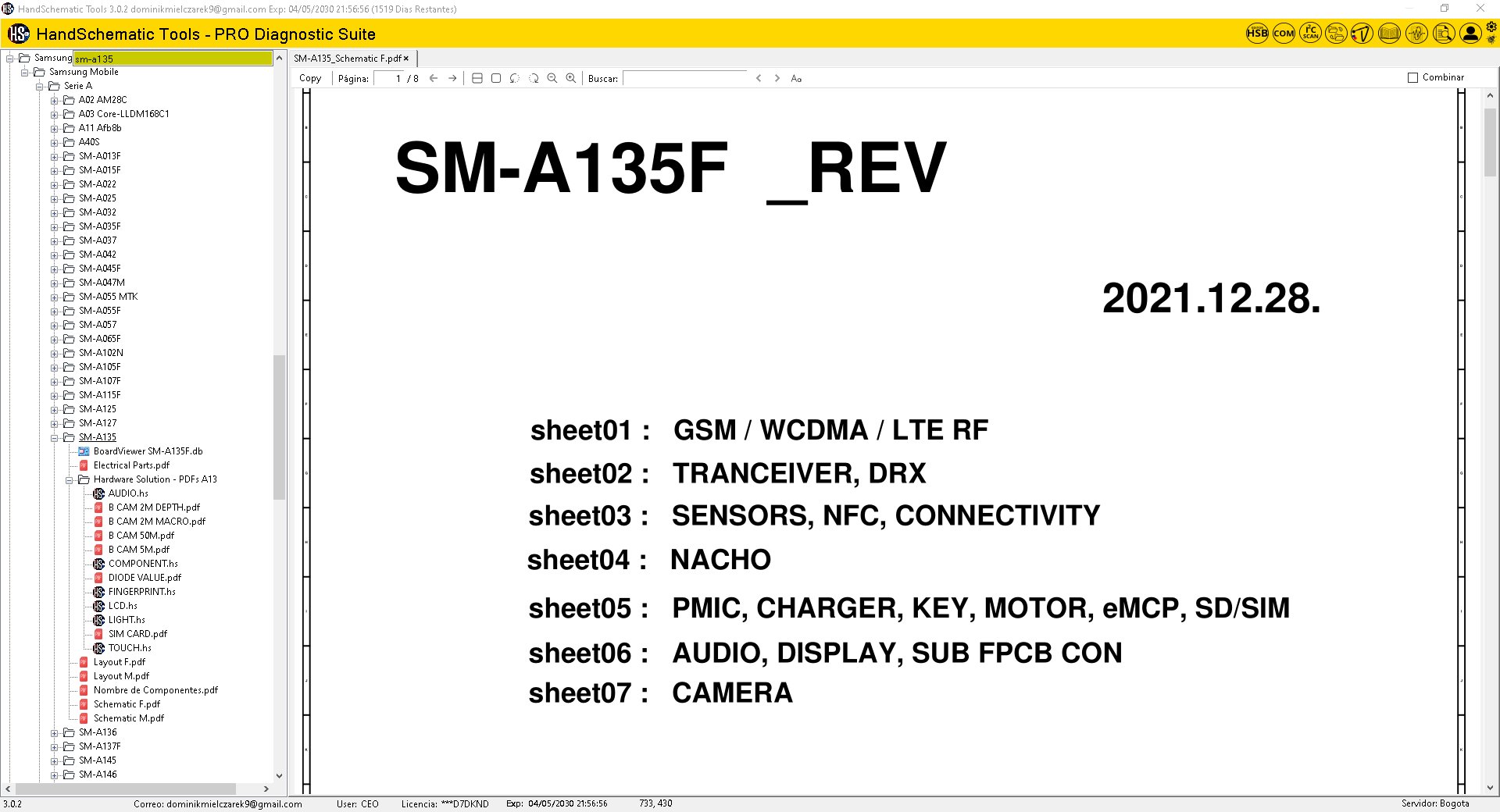The width and height of the screenshot is (1500, 812).
Task: Open FINGERPRINT.hs file
Action: pyautogui.click(x=141, y=592)
